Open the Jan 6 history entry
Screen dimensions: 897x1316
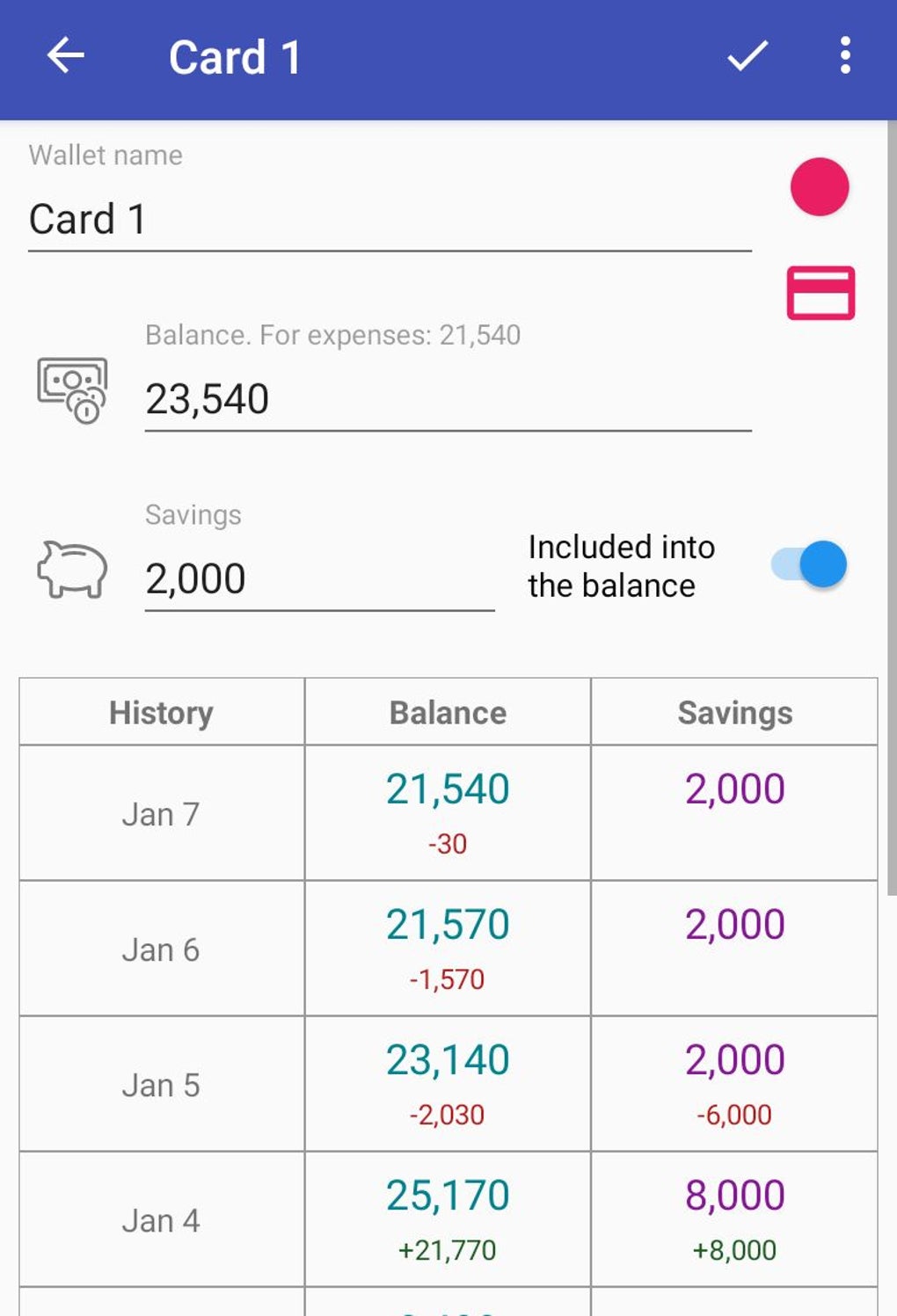[x=162, y=949]
